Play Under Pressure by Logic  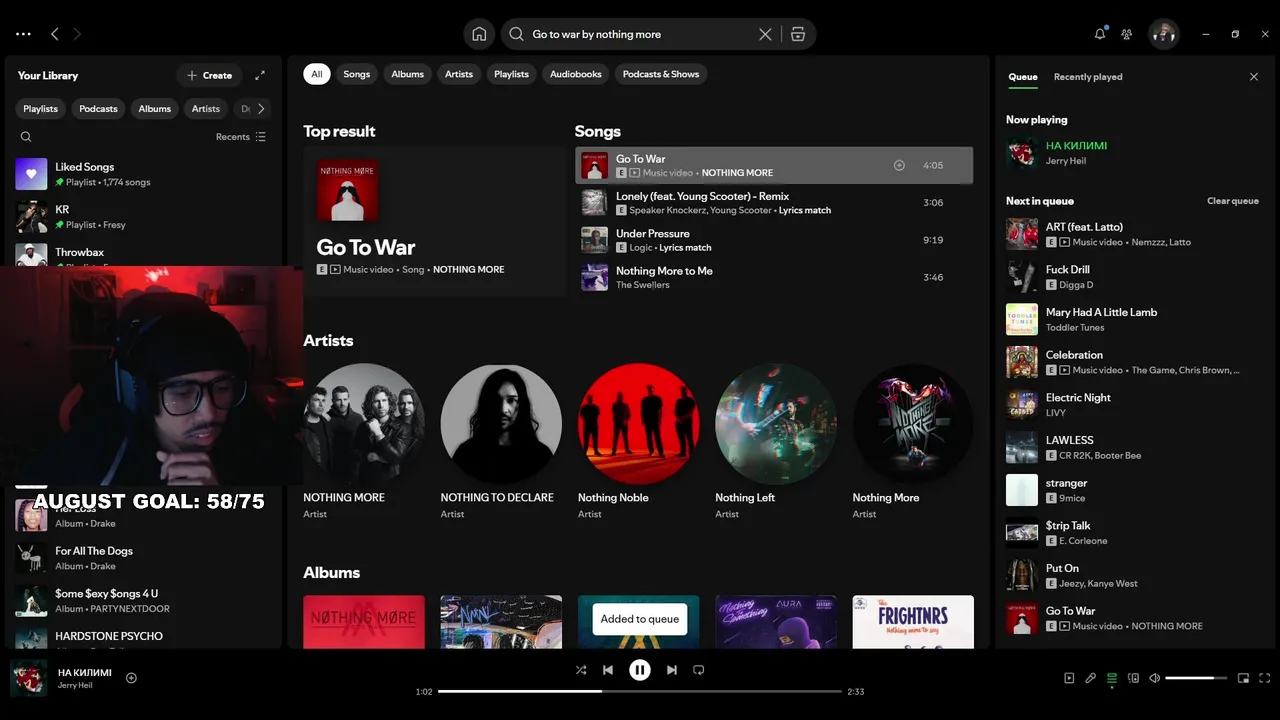(774, 240)
